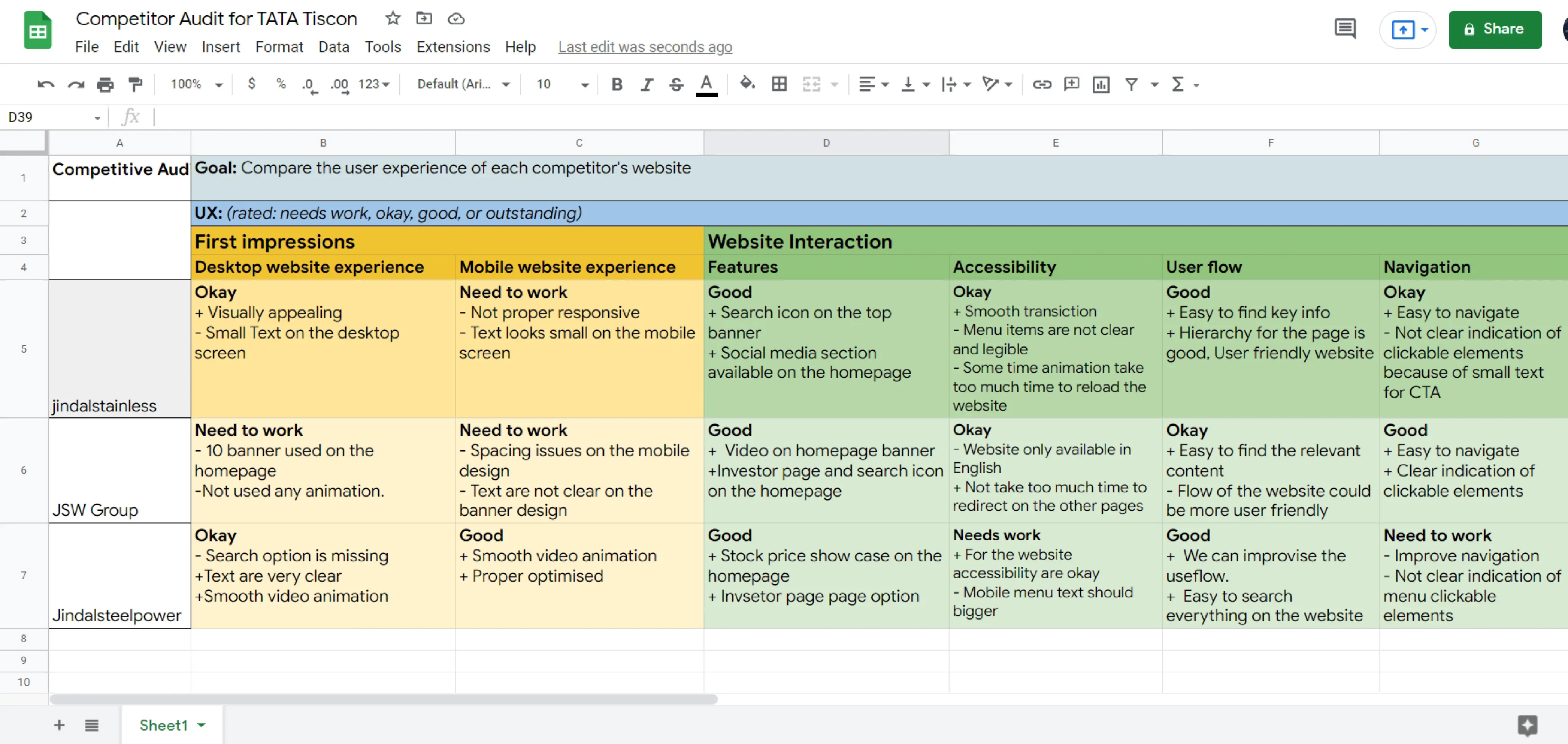Open the all sheets list icon

pyautogui.click(x=91, y=724)
